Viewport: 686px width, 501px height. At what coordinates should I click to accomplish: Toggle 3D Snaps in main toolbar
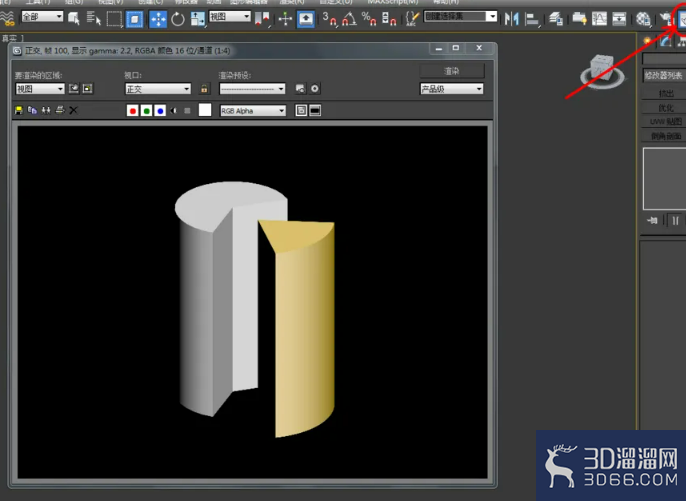tap(329, 19)
